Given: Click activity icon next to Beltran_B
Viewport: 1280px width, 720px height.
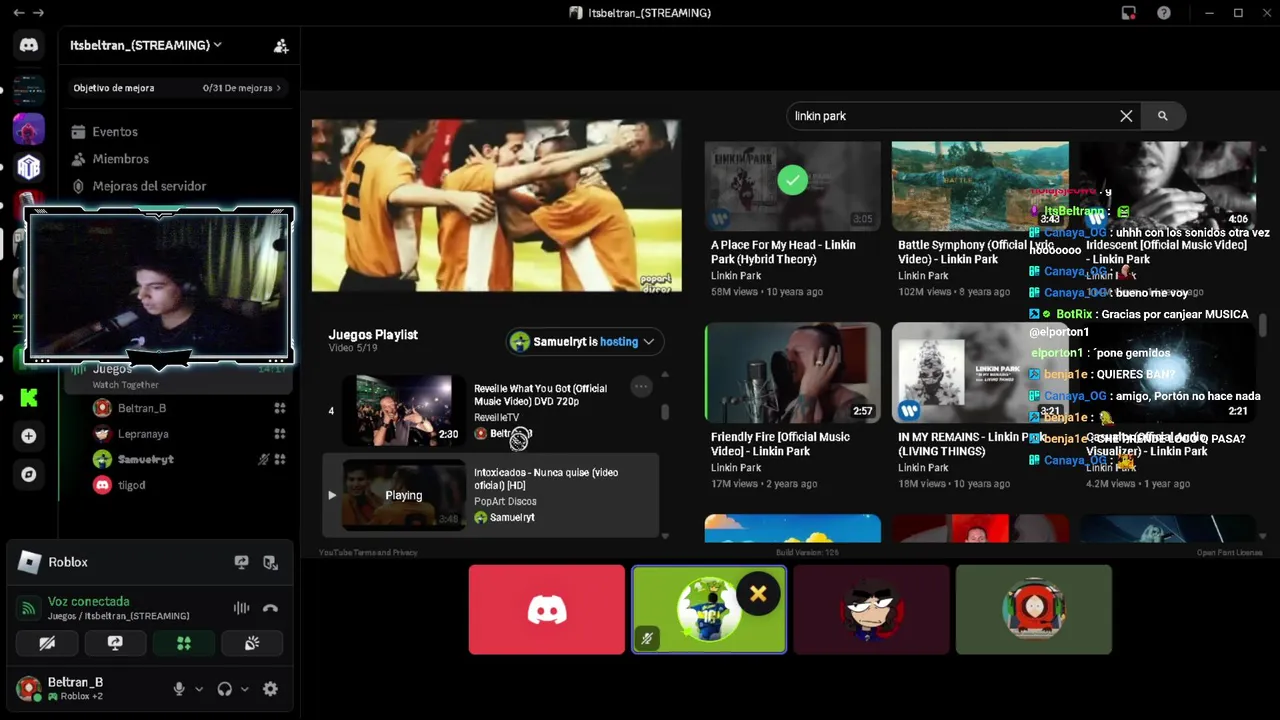Looking at the screenshot, I should [280, 408].
